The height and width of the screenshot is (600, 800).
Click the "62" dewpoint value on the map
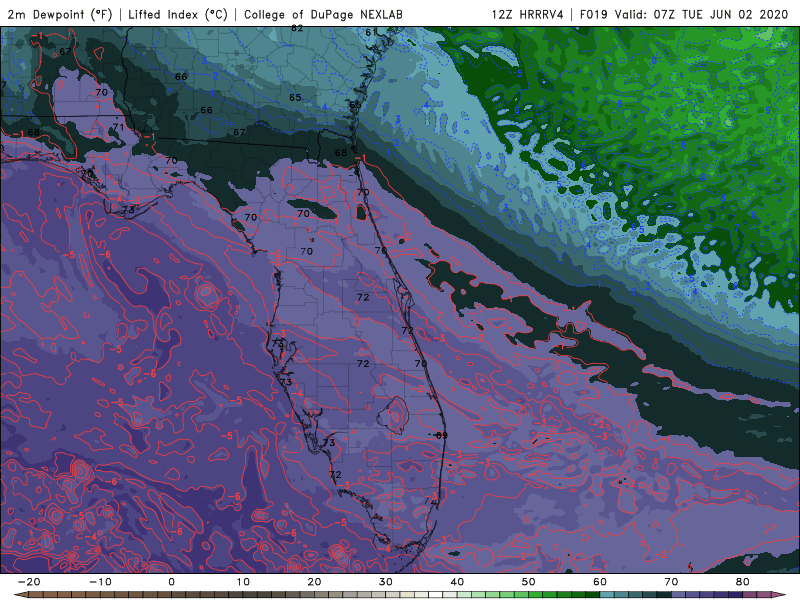[x=297, y=29]
